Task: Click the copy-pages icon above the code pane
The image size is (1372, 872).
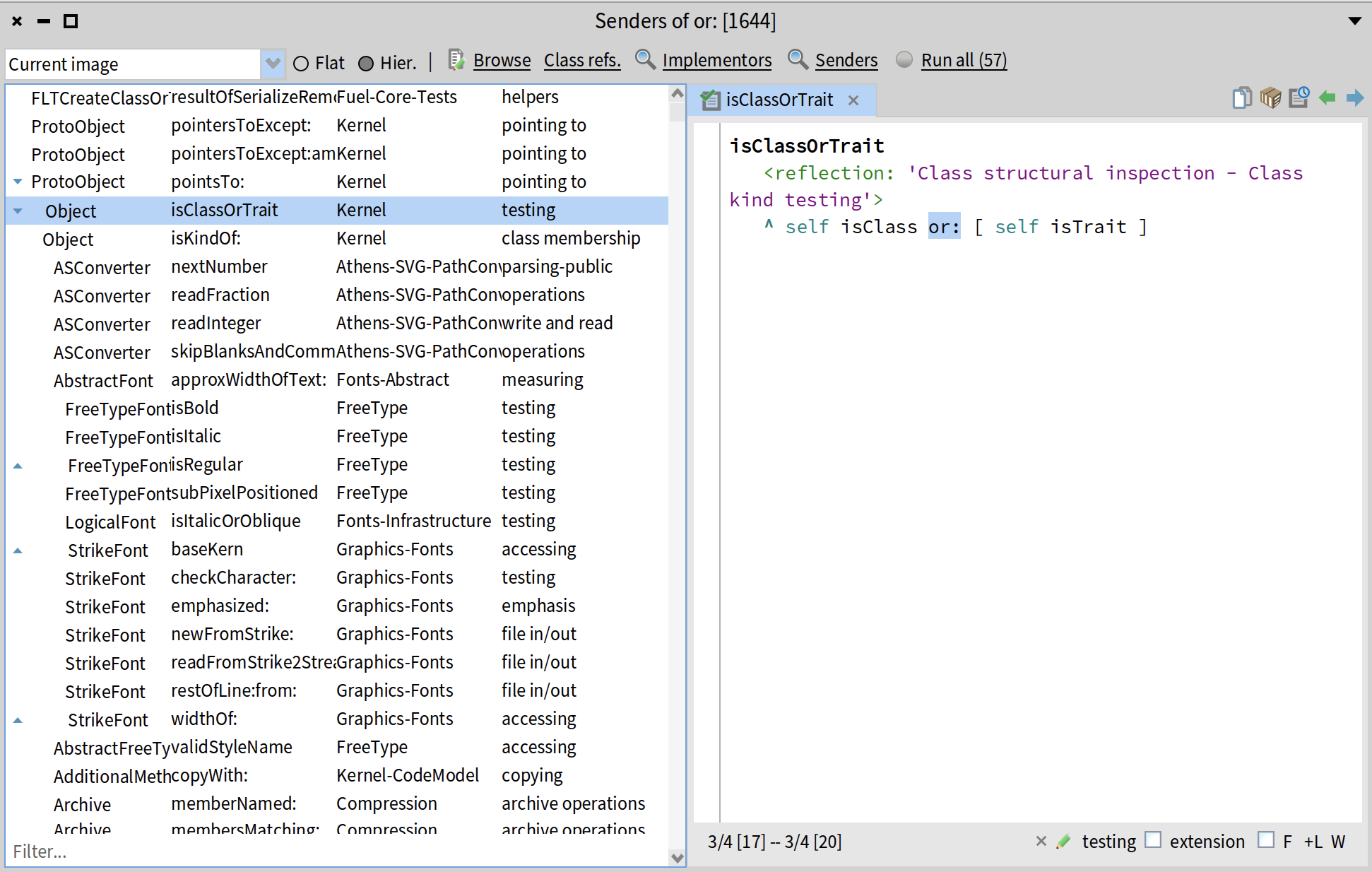Action: [x=1241, y=98]
